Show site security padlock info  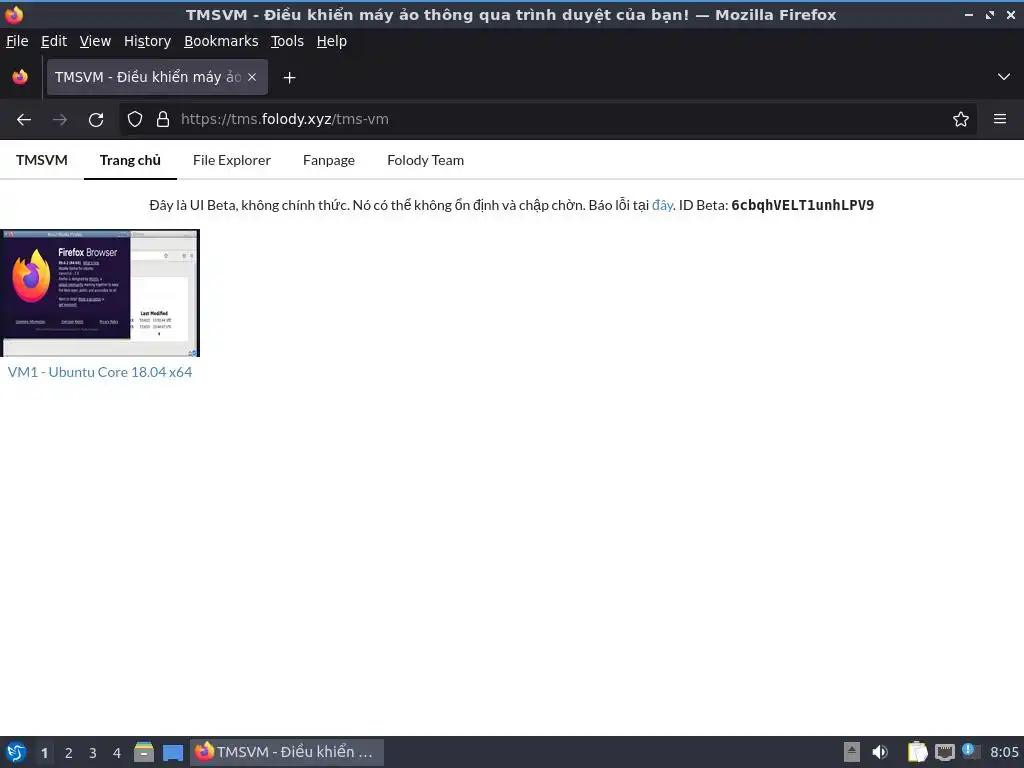point(163,120)
